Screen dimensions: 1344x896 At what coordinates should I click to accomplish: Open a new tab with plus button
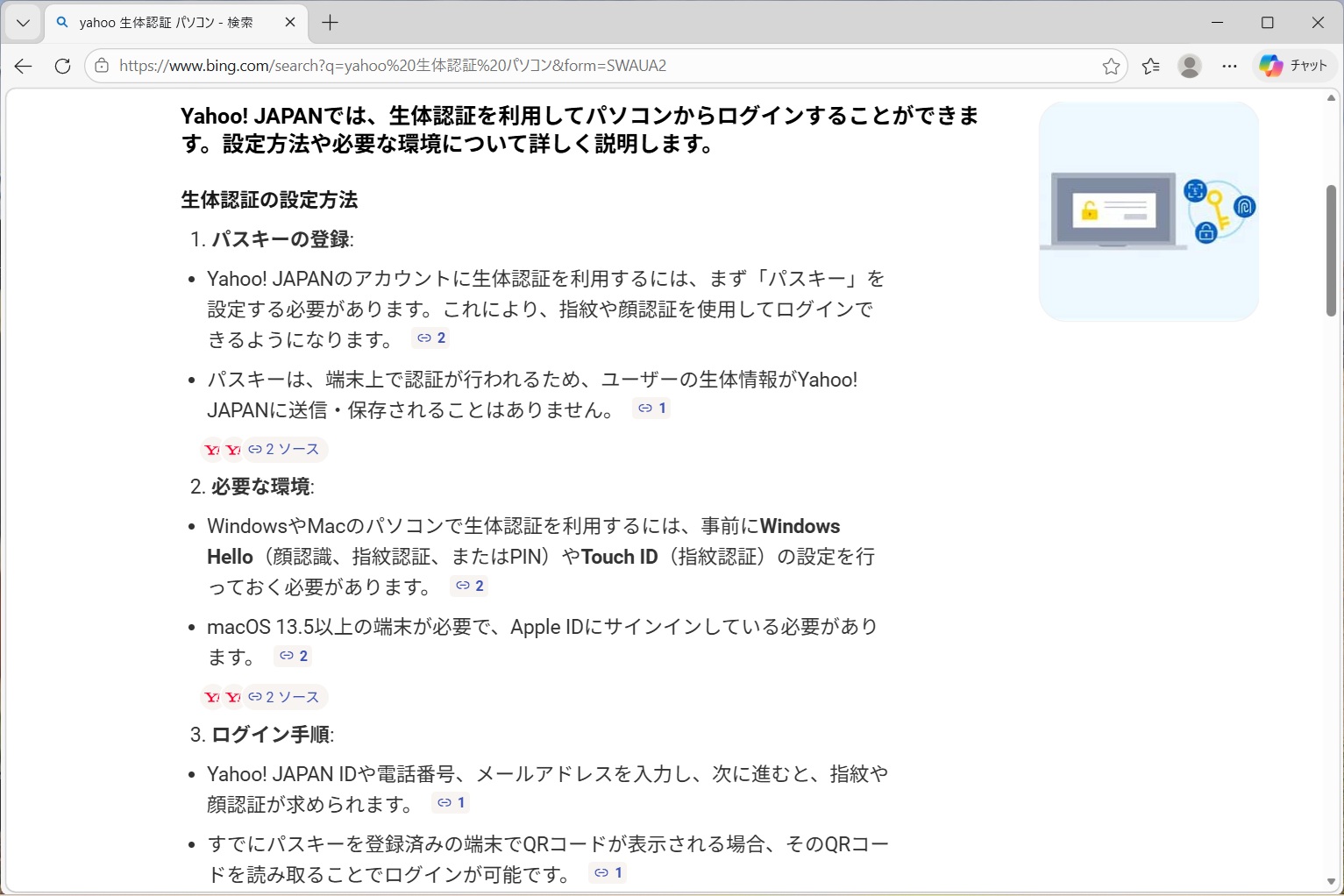(x=330, y=23)
